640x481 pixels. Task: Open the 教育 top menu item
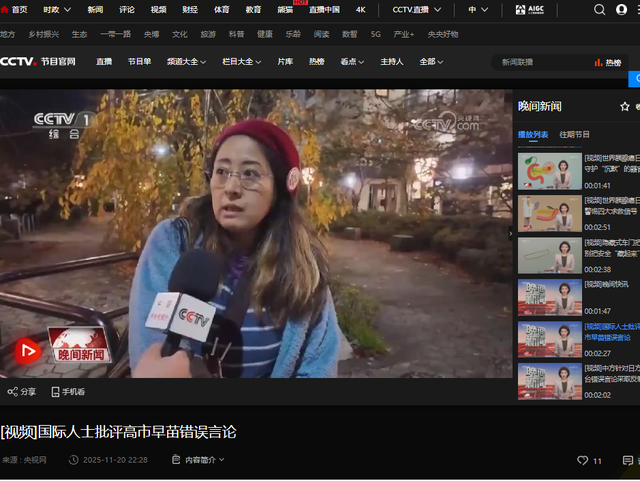(253, 9)
